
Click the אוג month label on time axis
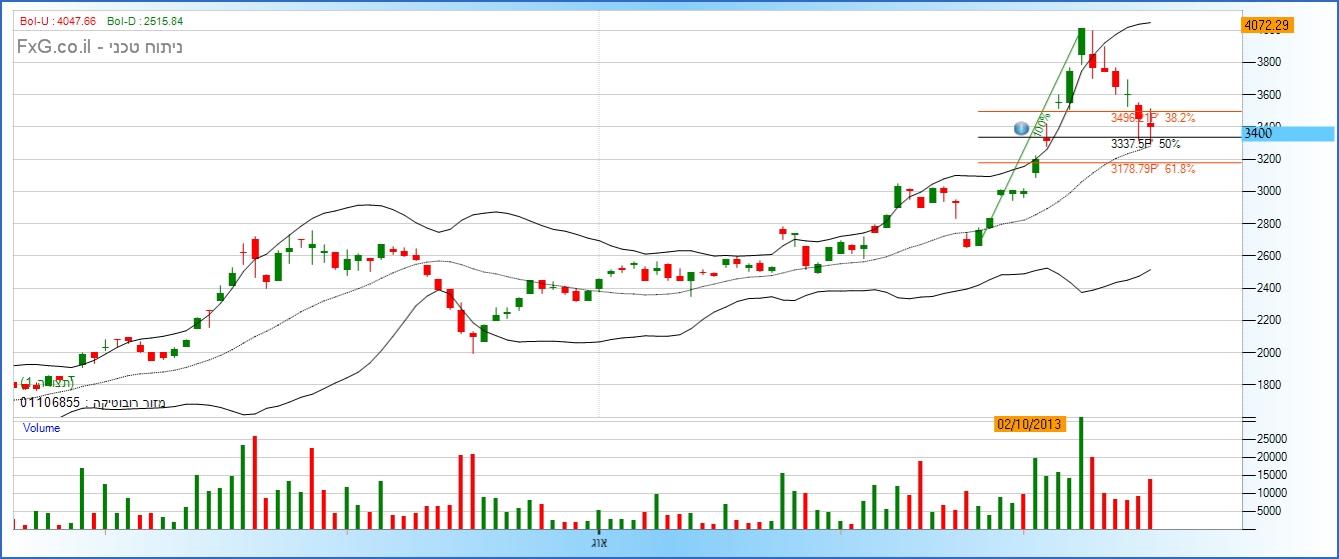(602, 542)
